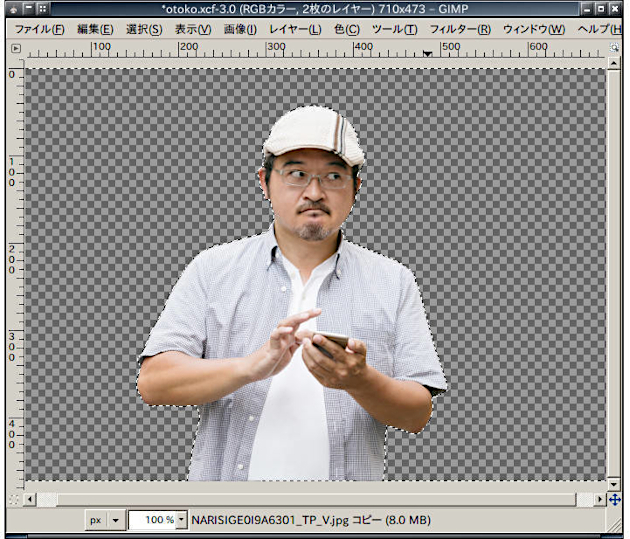
Task: Click the man's cap in the canvas
Action: 315,135
